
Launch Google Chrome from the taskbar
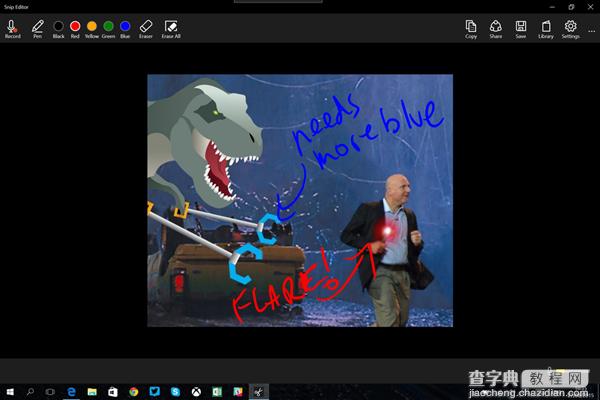[134, 392]
